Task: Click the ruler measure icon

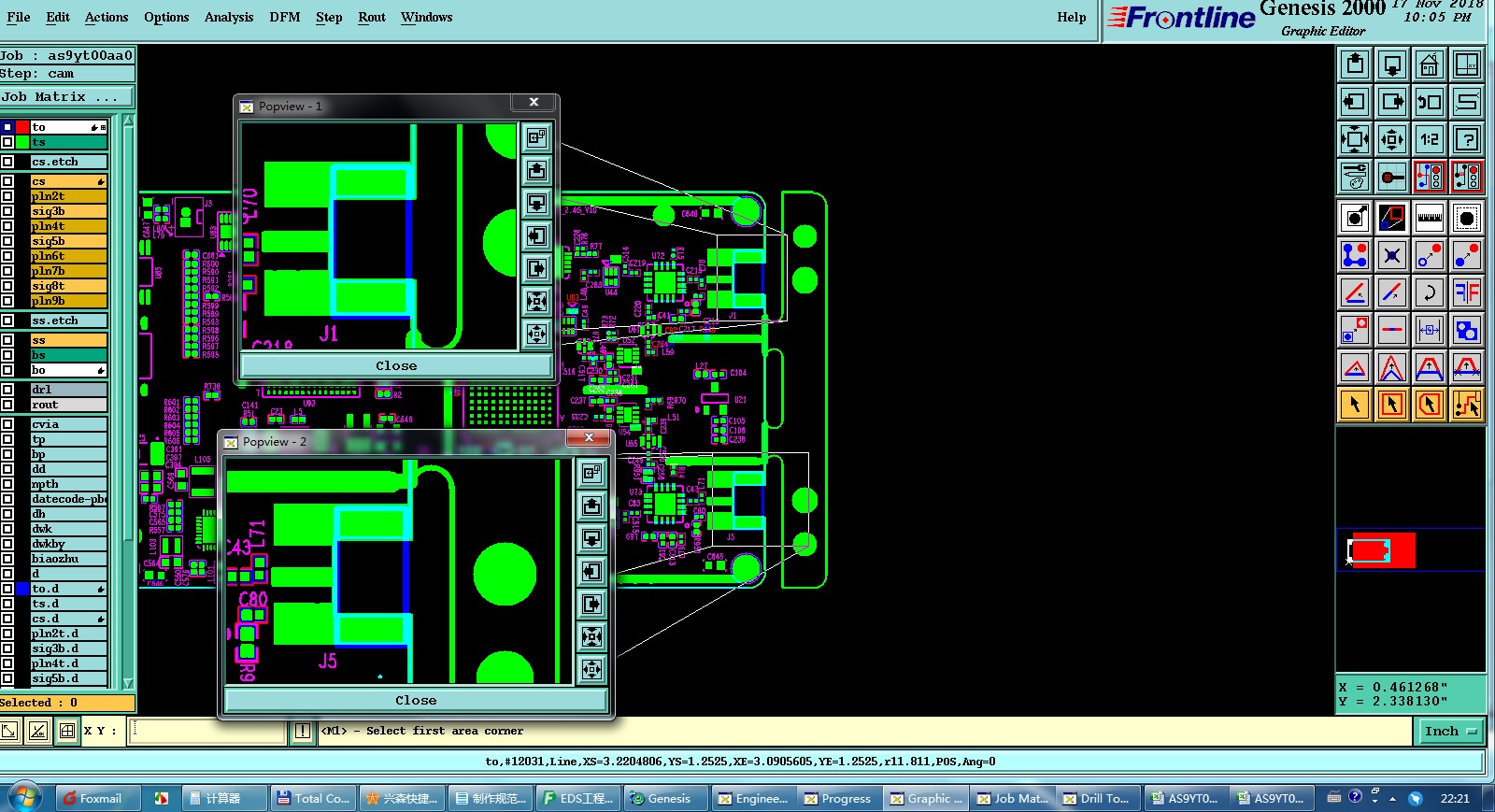Action: 1430,218
